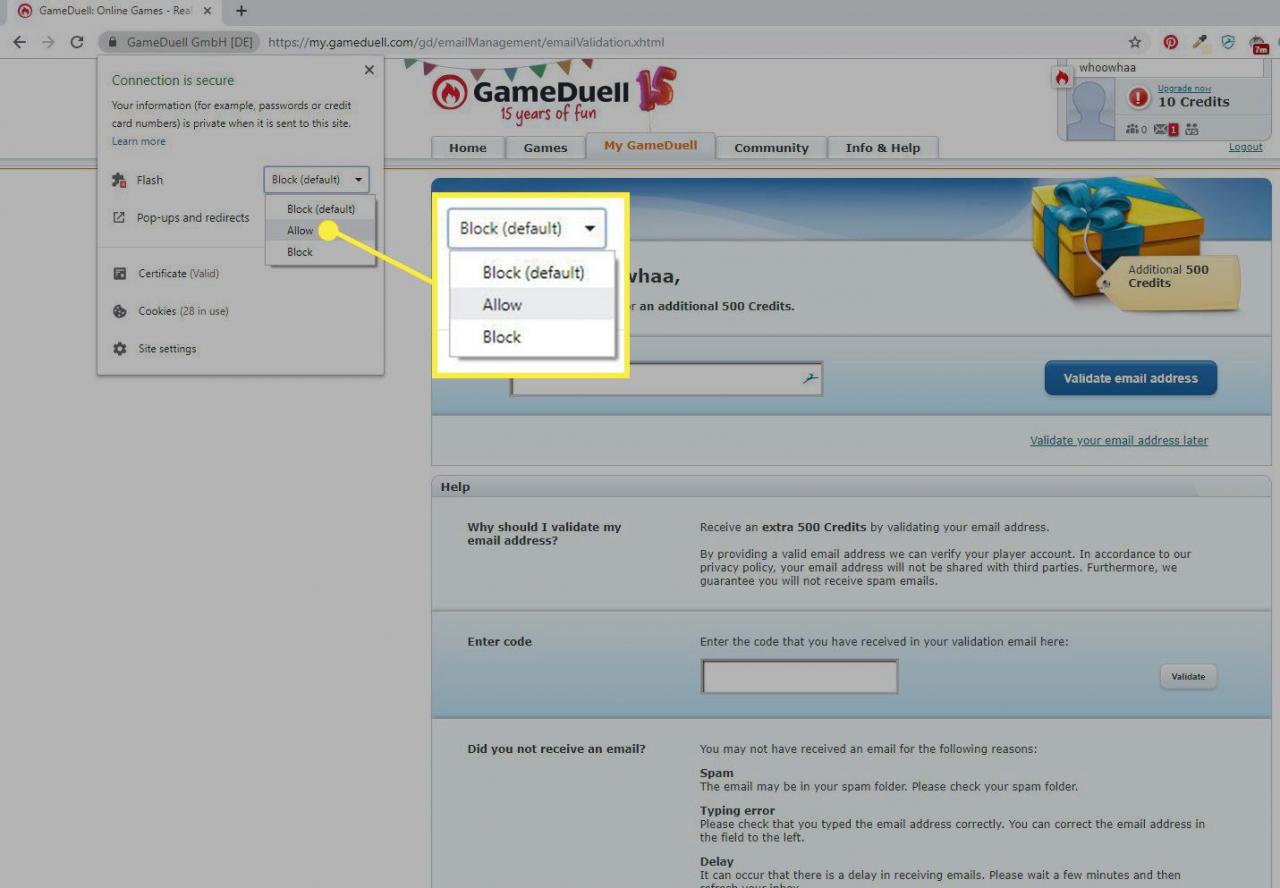Image resolution: width=1280 pixels, height=888 pixels.
Task: Click the small Validate button beside the code field
Action: [x=1188, y=677]
